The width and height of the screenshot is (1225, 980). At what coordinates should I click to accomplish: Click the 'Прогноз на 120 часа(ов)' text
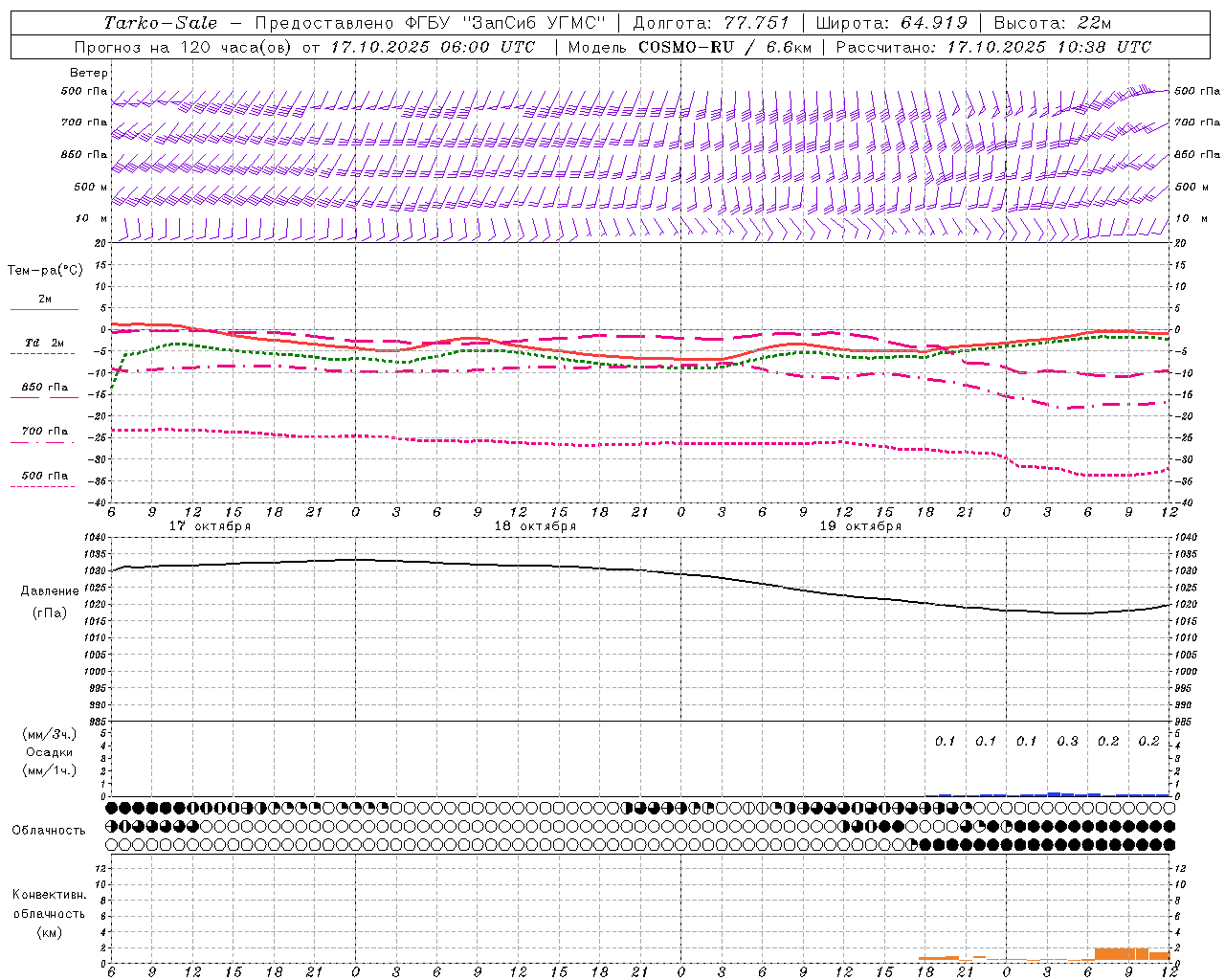pyautogui.click(x=184, y=47)
